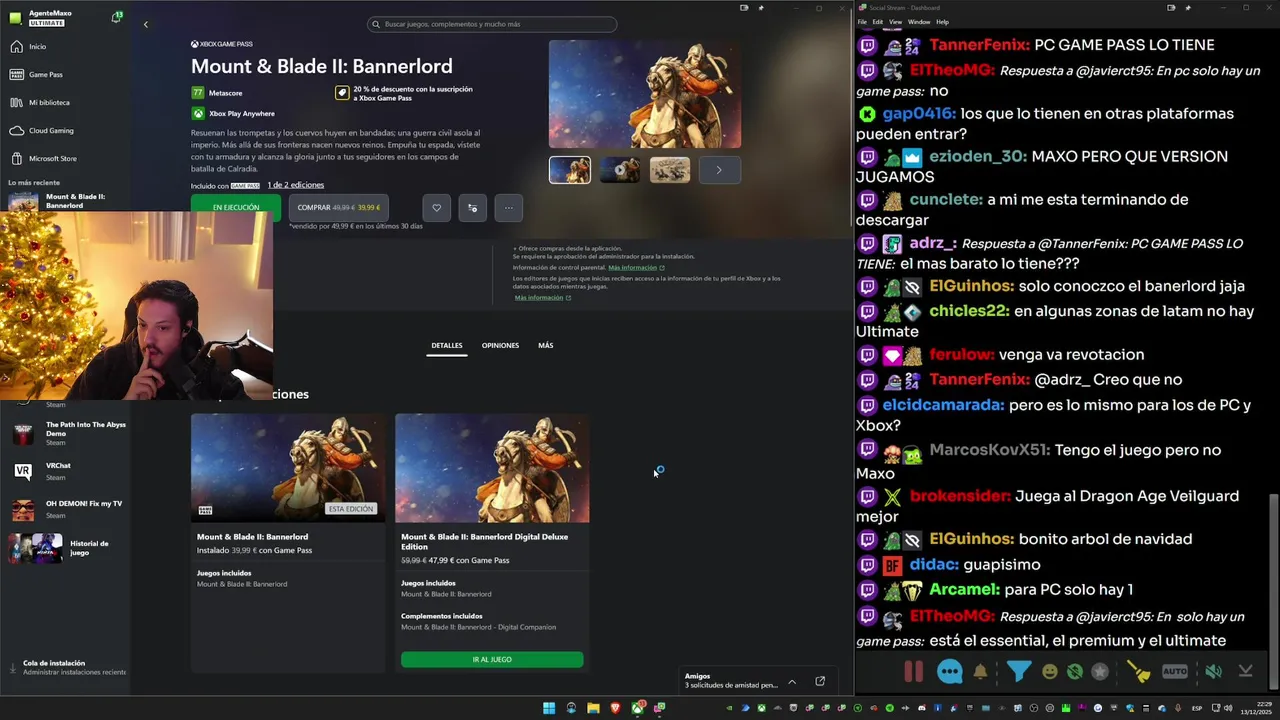Open the Xbox app on the taskbar

(638, 708)
